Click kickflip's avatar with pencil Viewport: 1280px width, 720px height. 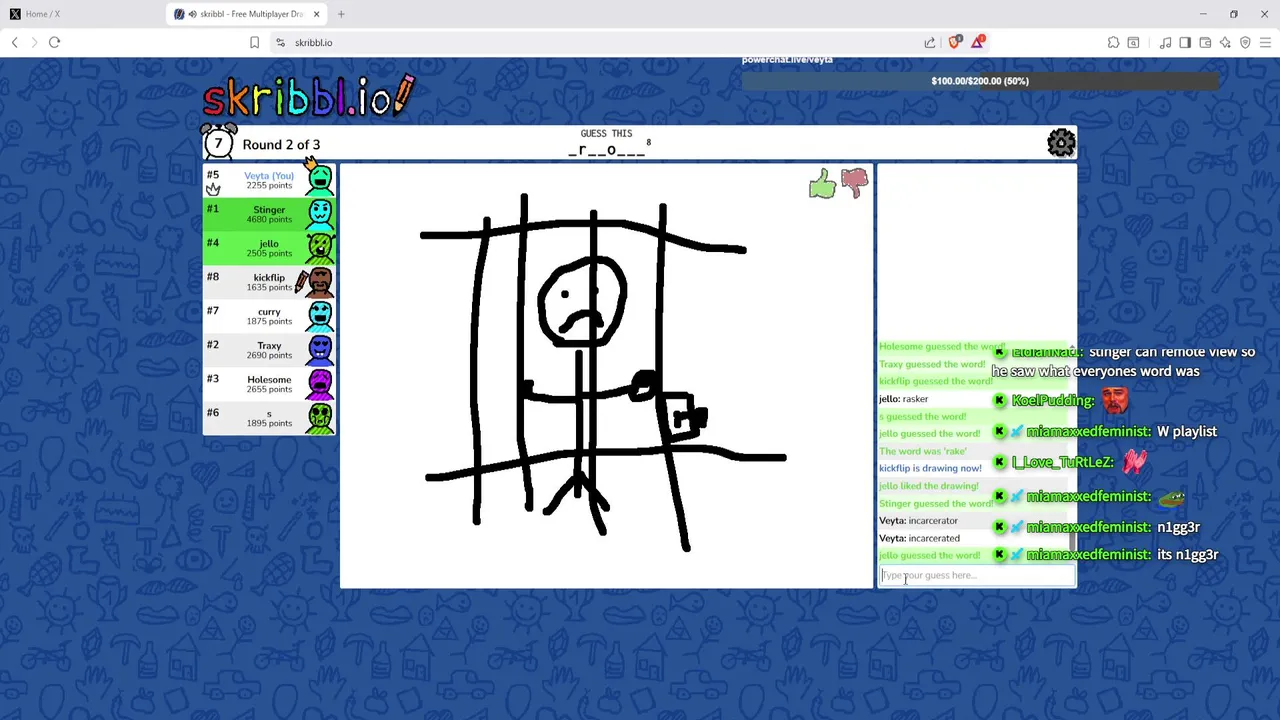coord(318,281)
